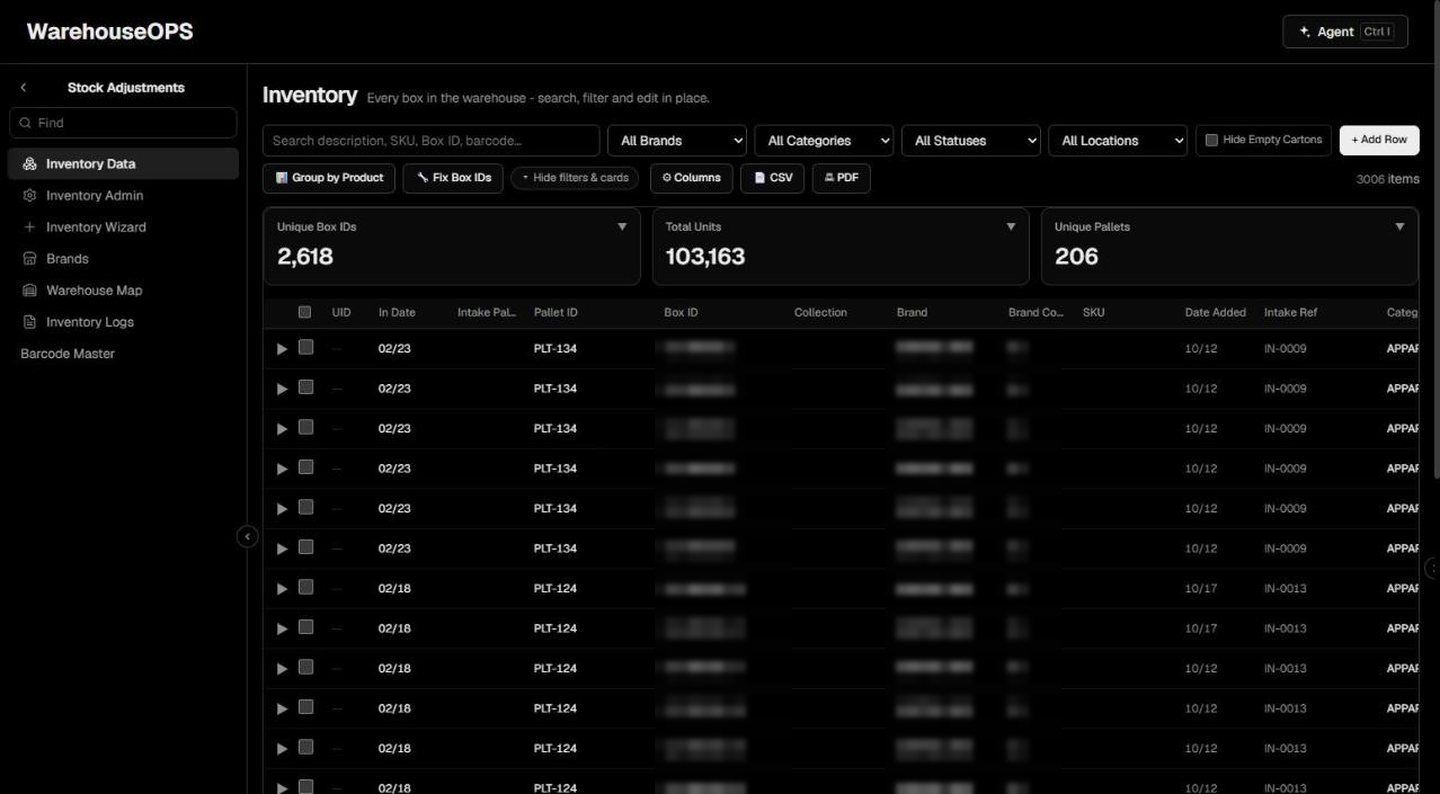Enable the Hide Empty Cartons checkbox
Screen dimensions: 1440x794
click(x=1212, y=140)
